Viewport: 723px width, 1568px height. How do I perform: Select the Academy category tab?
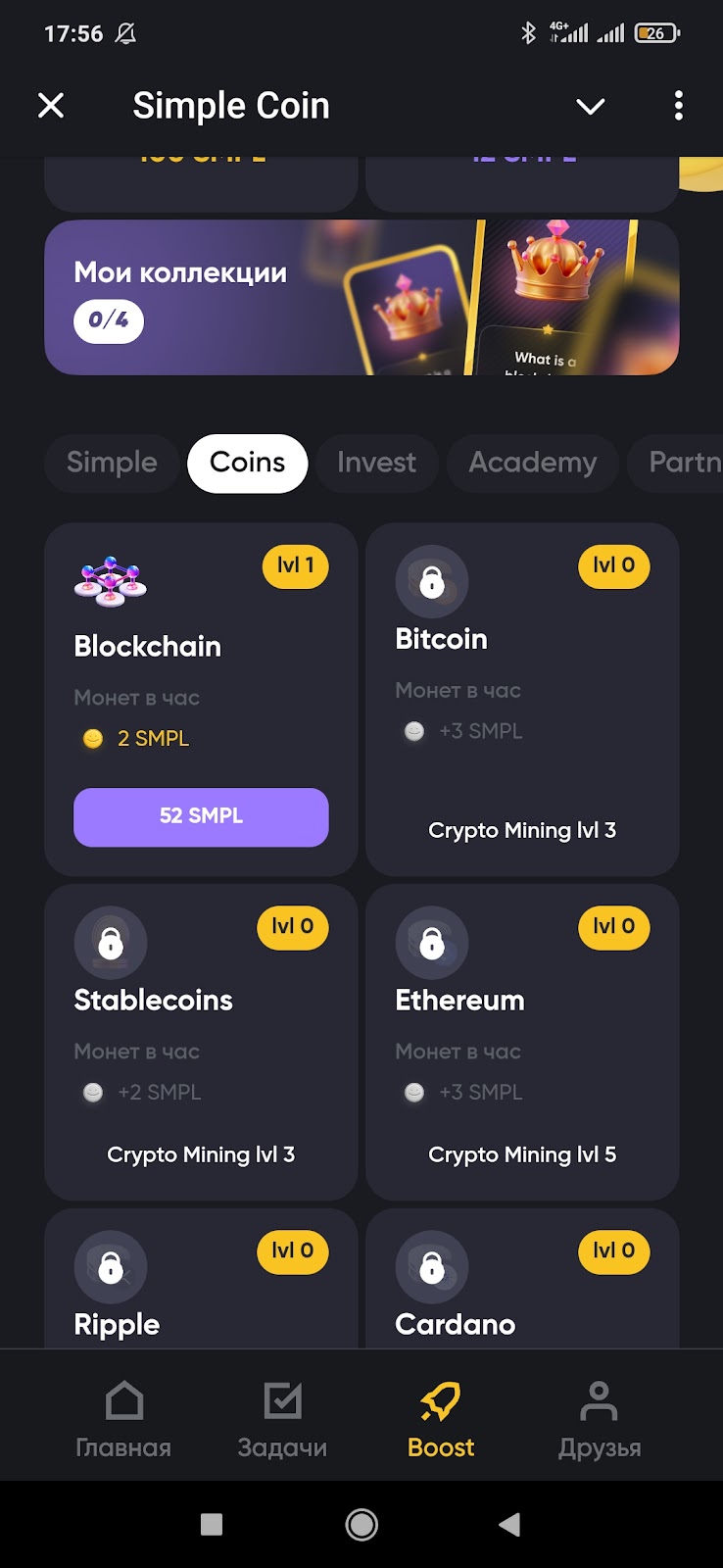(x=532, y=463)
